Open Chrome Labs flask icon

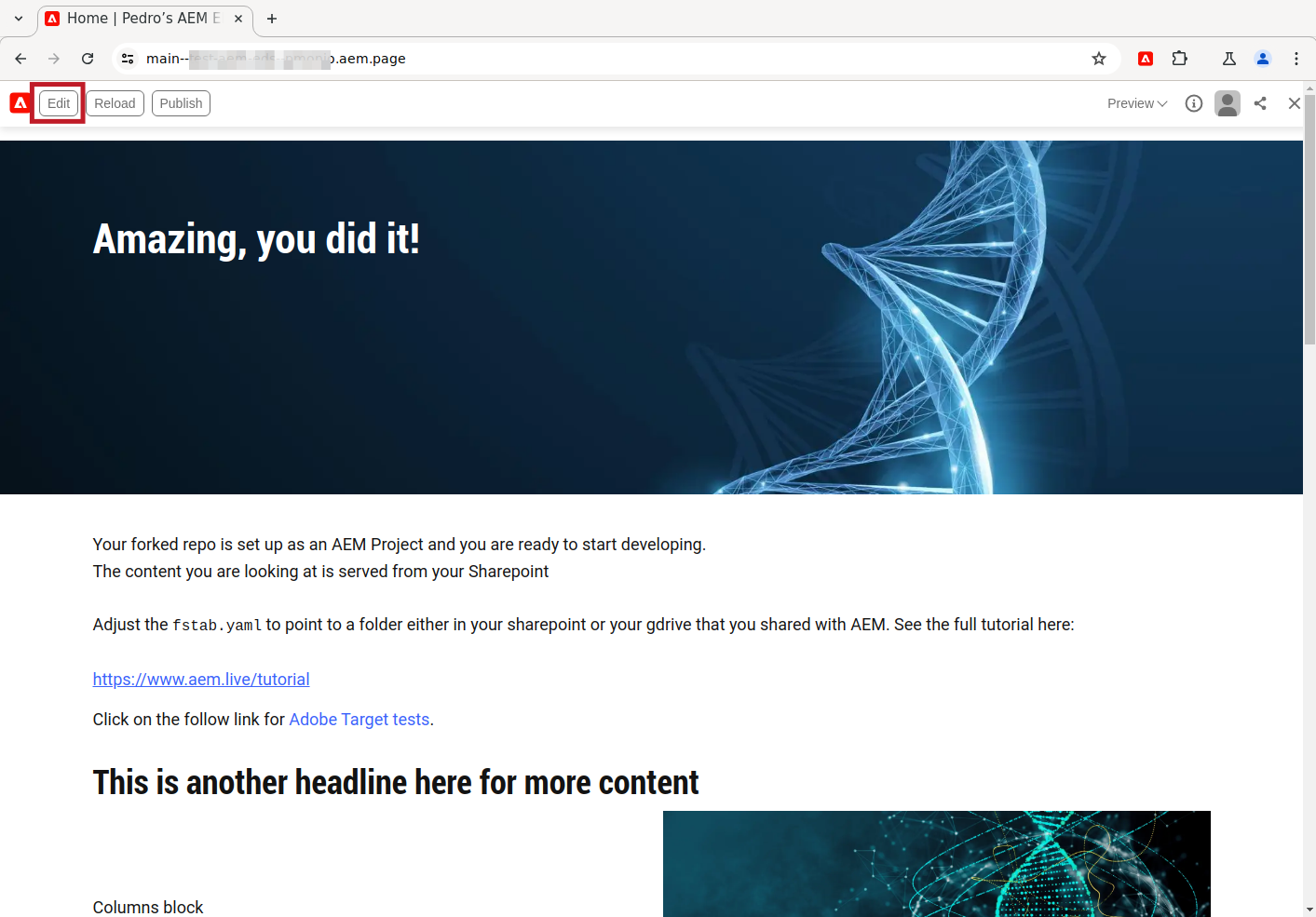[x=1229, y=59]
